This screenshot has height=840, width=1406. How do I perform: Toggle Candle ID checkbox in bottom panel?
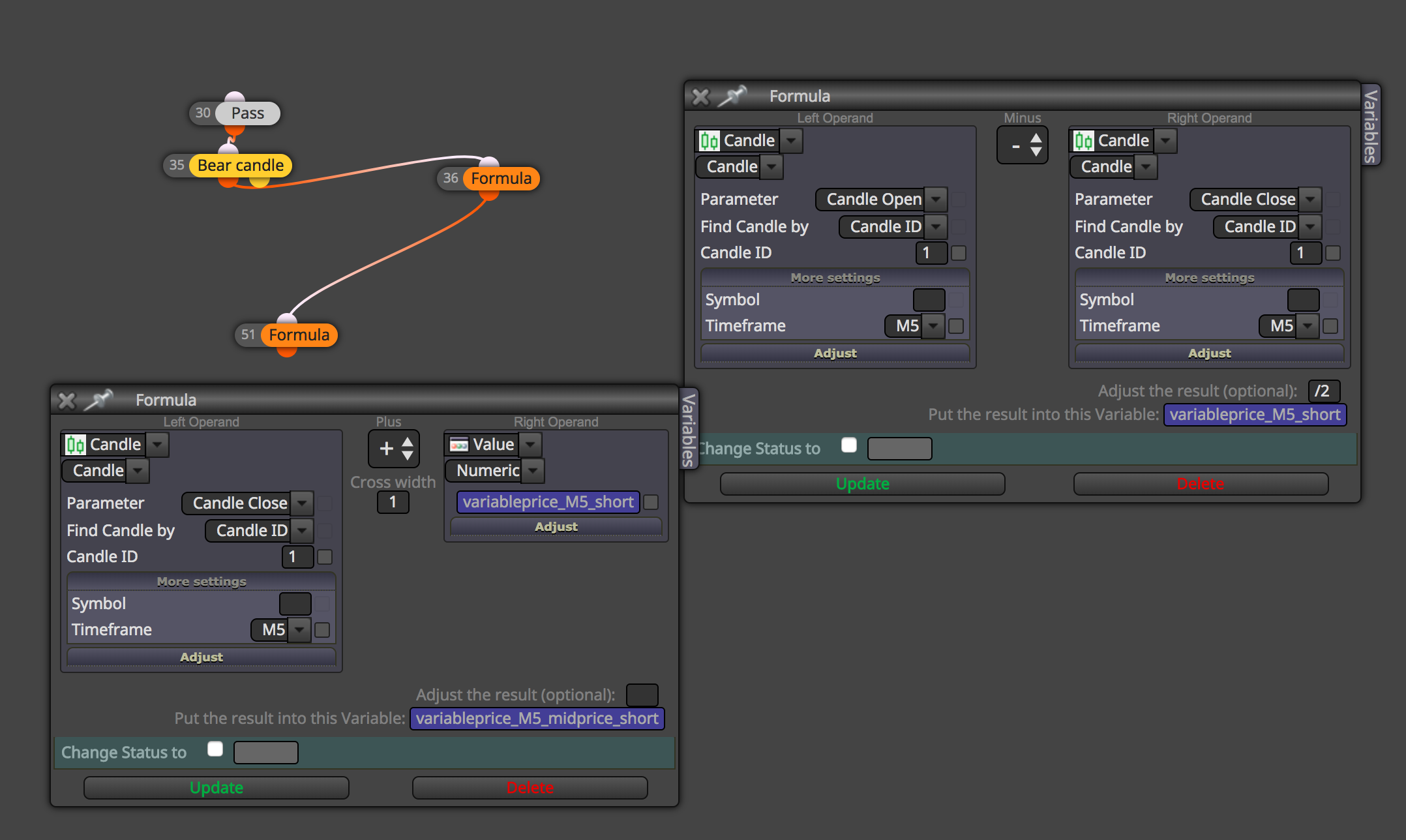325,557
